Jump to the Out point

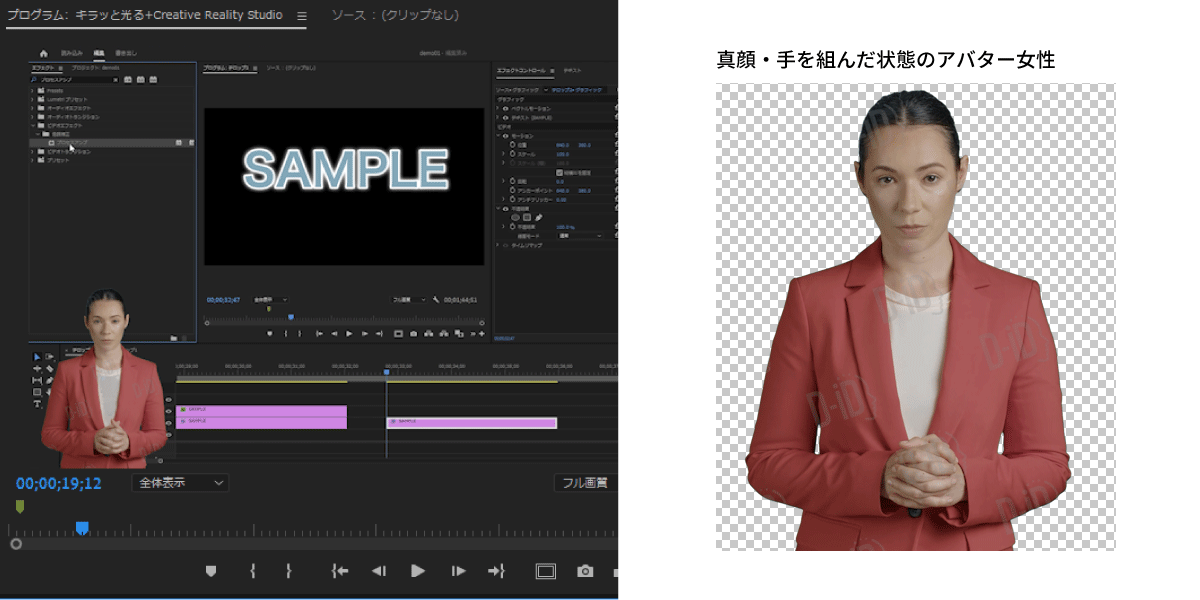click(x=496, y=571)
